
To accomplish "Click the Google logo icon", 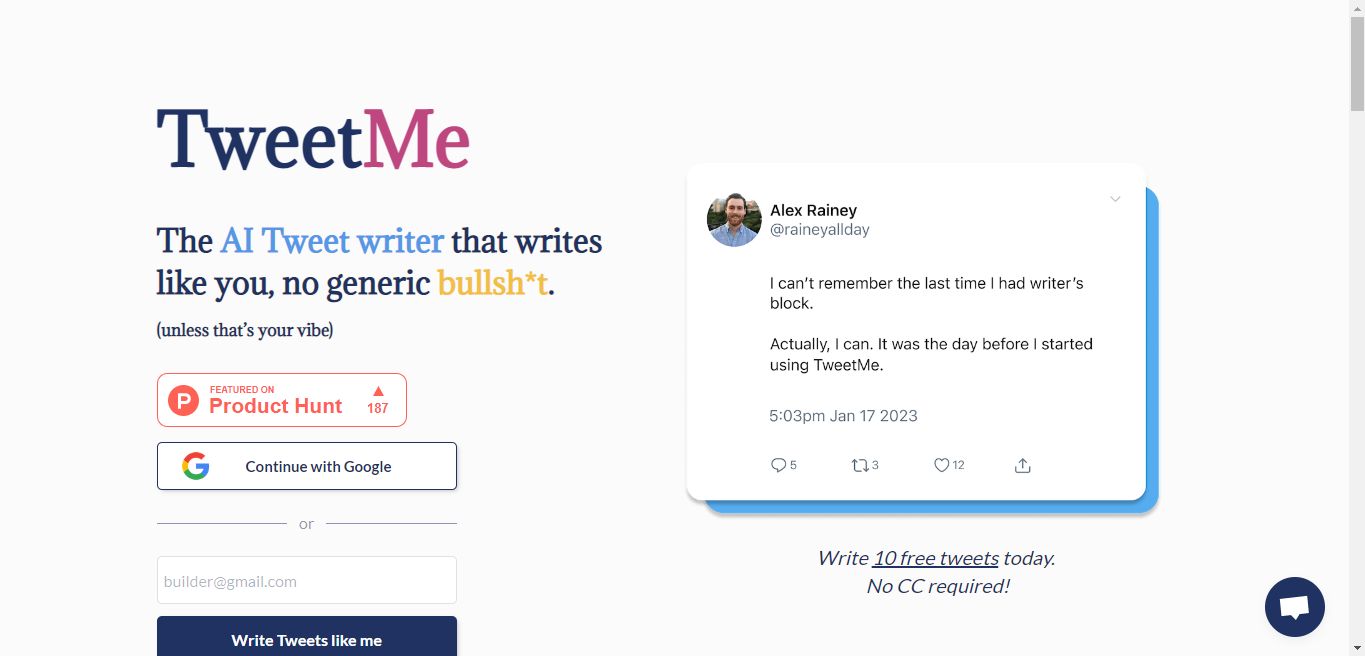I will point(196,466).
